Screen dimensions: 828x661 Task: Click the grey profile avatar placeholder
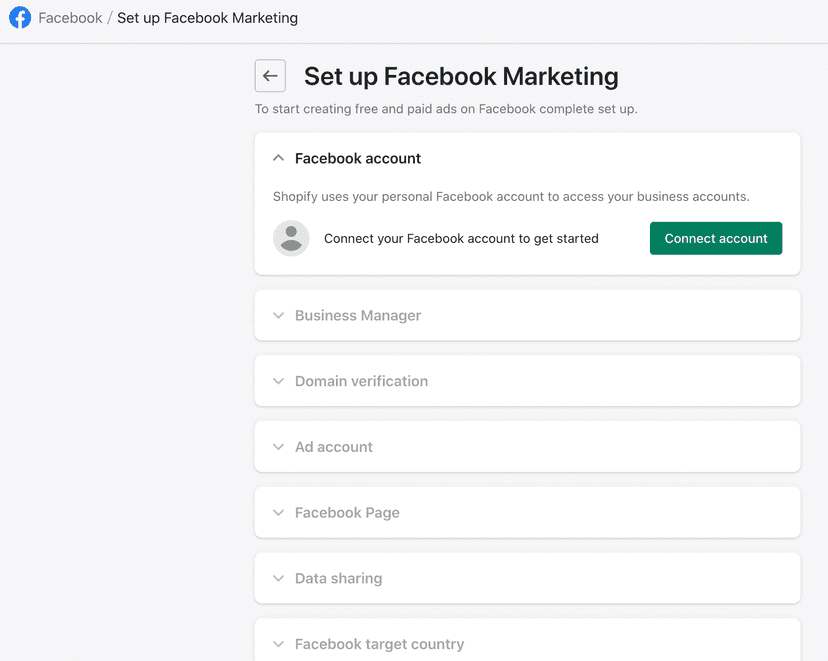click(x=291, y=238)
